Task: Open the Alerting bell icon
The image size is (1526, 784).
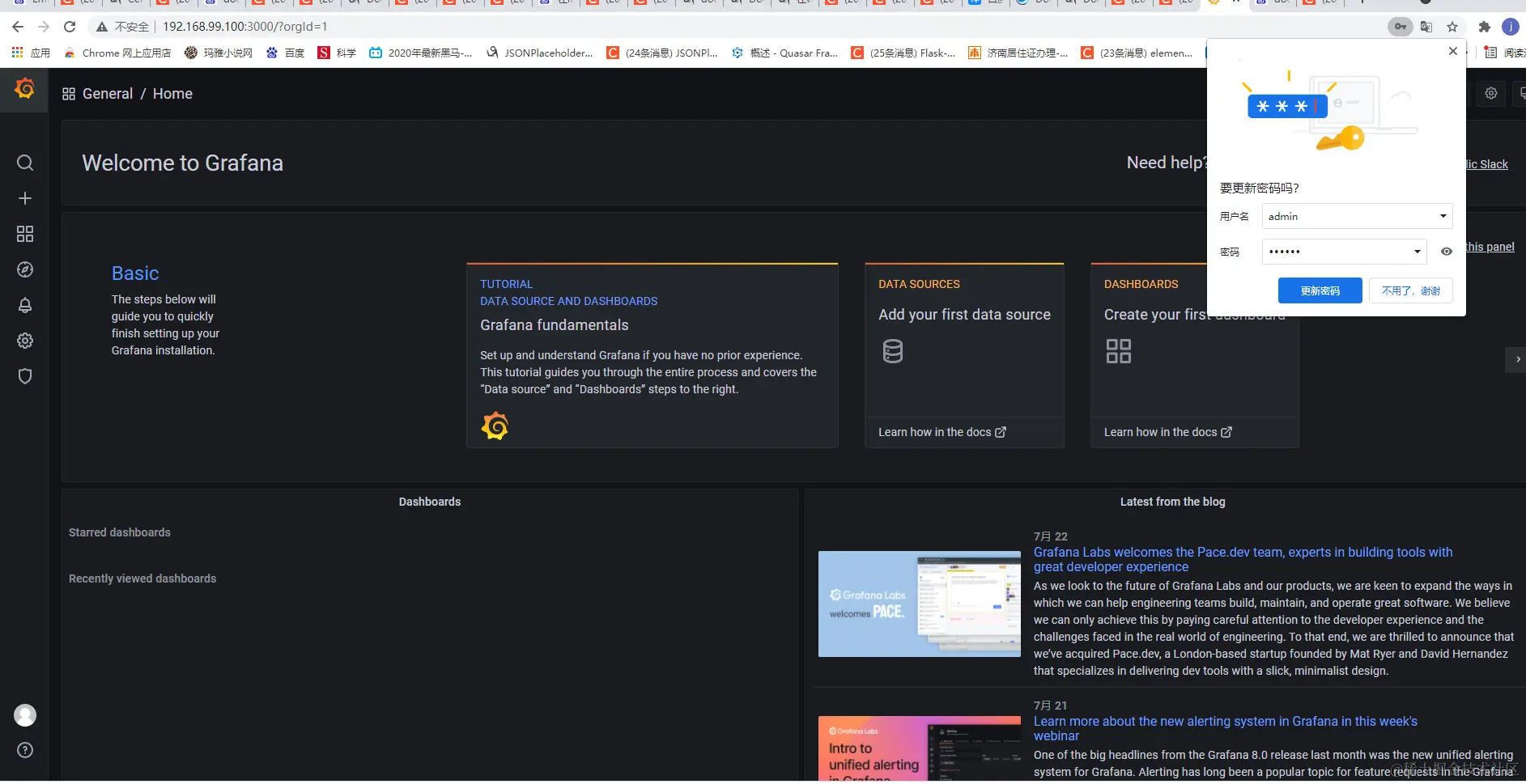Action: pyautogui.click(x=25, y=305)
